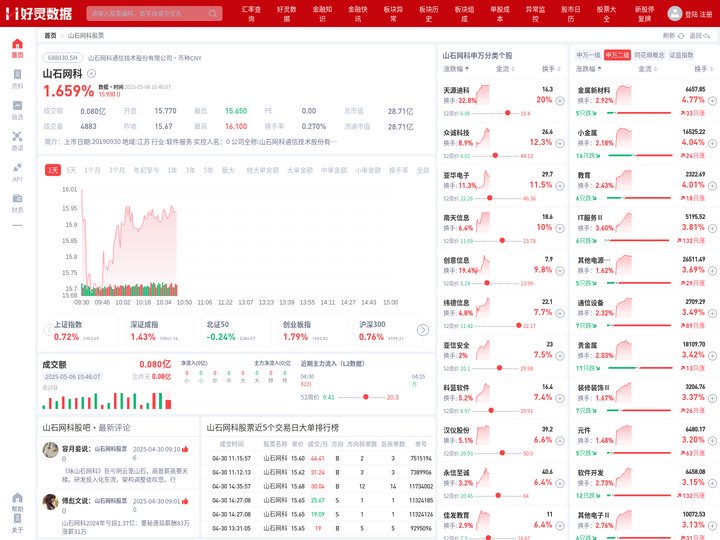The width and height of the screenshot is (720, 540).
Task: Click 52周价 slider dot under 成交额
Action: click(x=366, y=397)
